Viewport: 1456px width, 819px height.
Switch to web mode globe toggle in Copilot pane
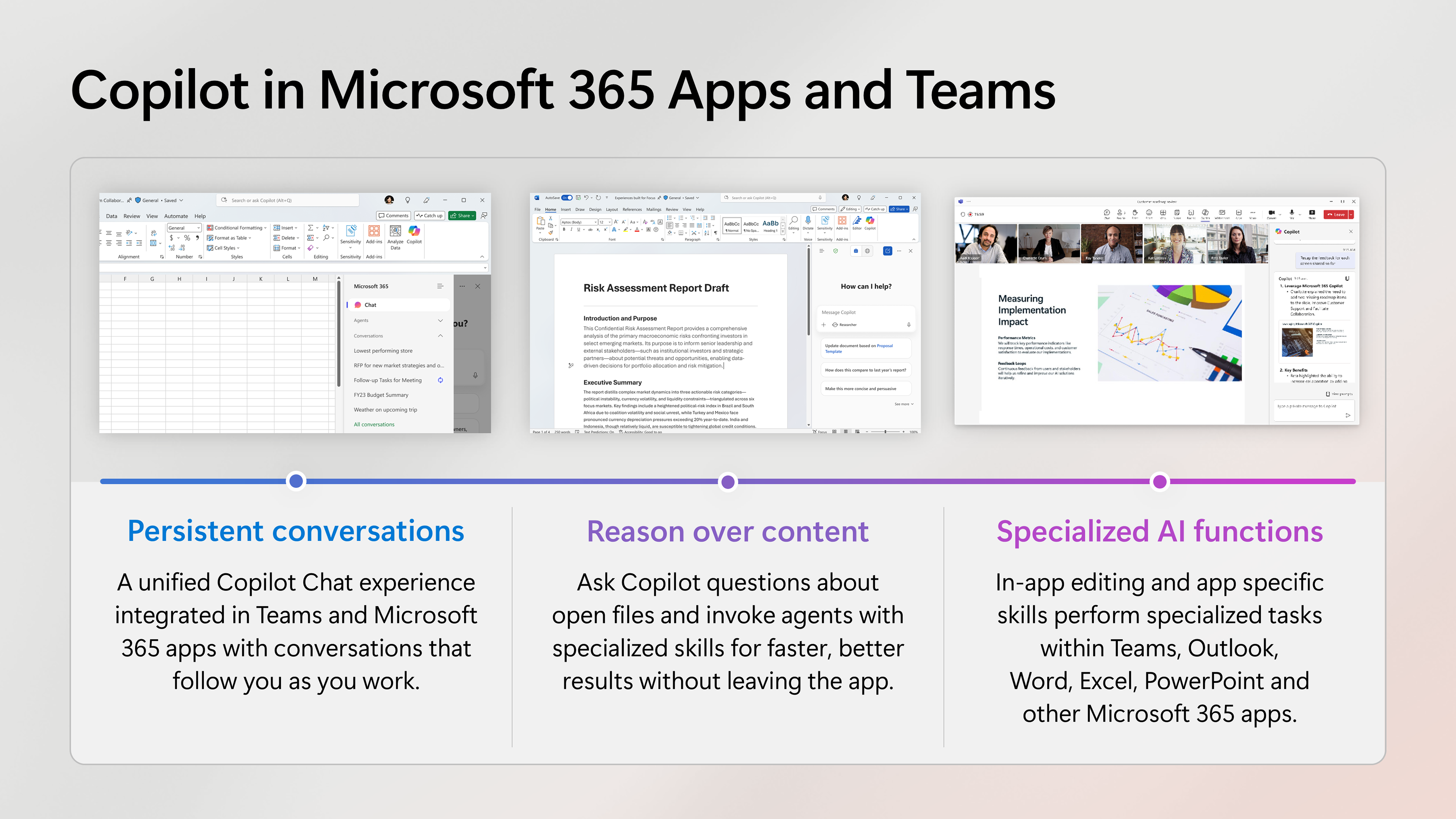point(867,251)
